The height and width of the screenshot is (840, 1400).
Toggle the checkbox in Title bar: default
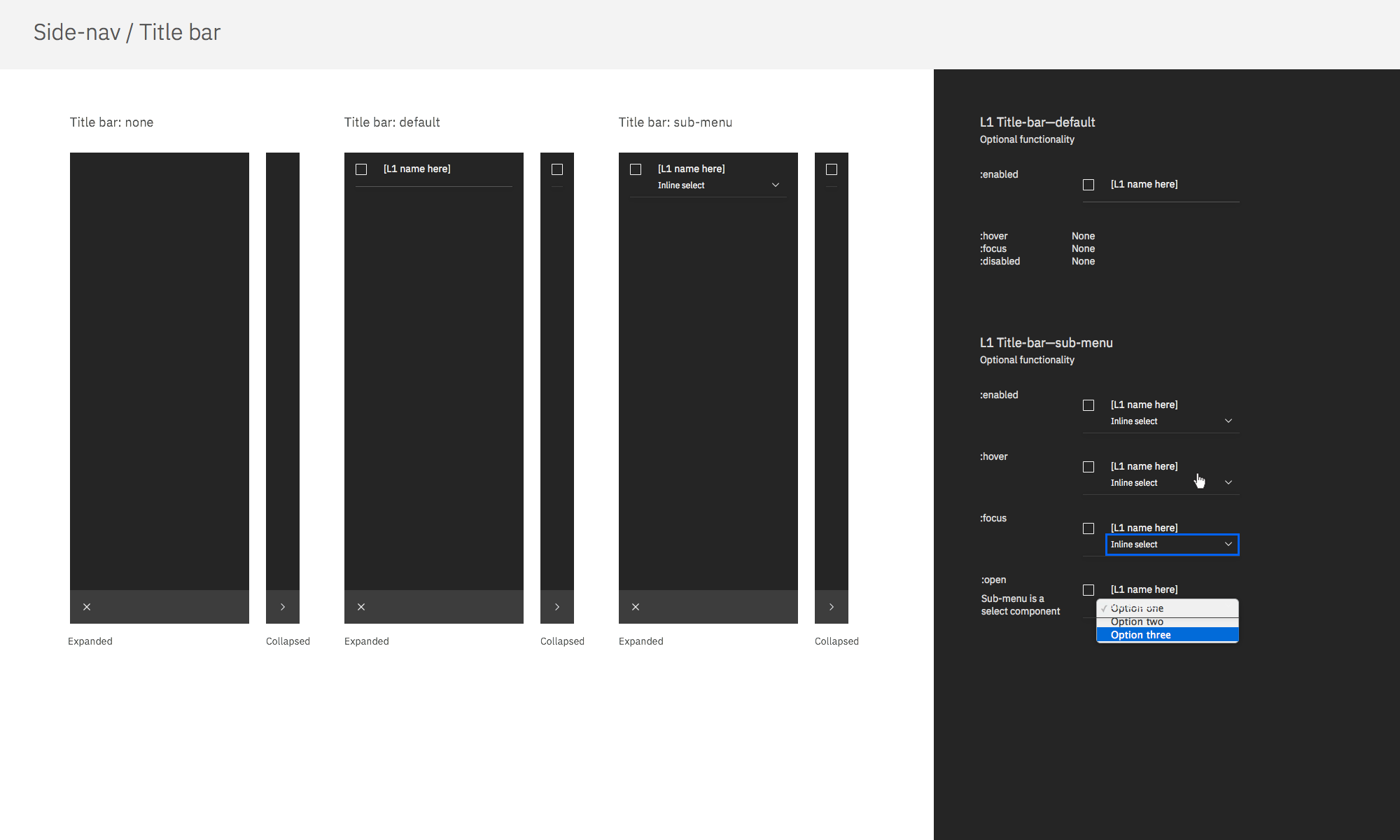(x=361, y=169)
